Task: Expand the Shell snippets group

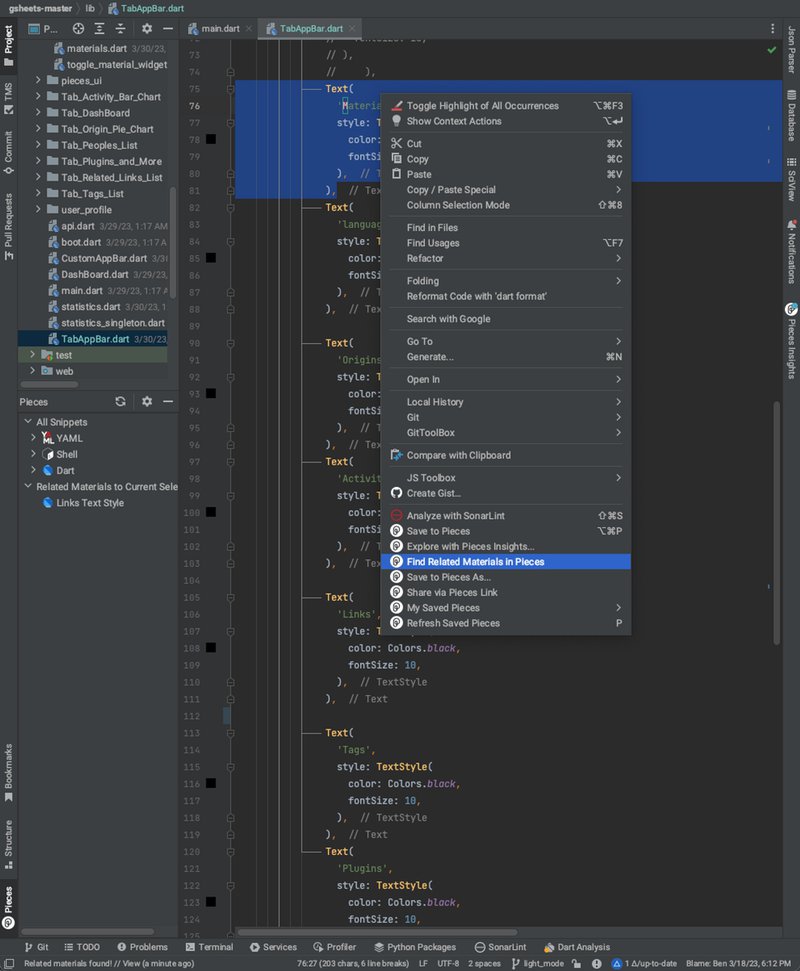Action: click(x=33, y=455)
